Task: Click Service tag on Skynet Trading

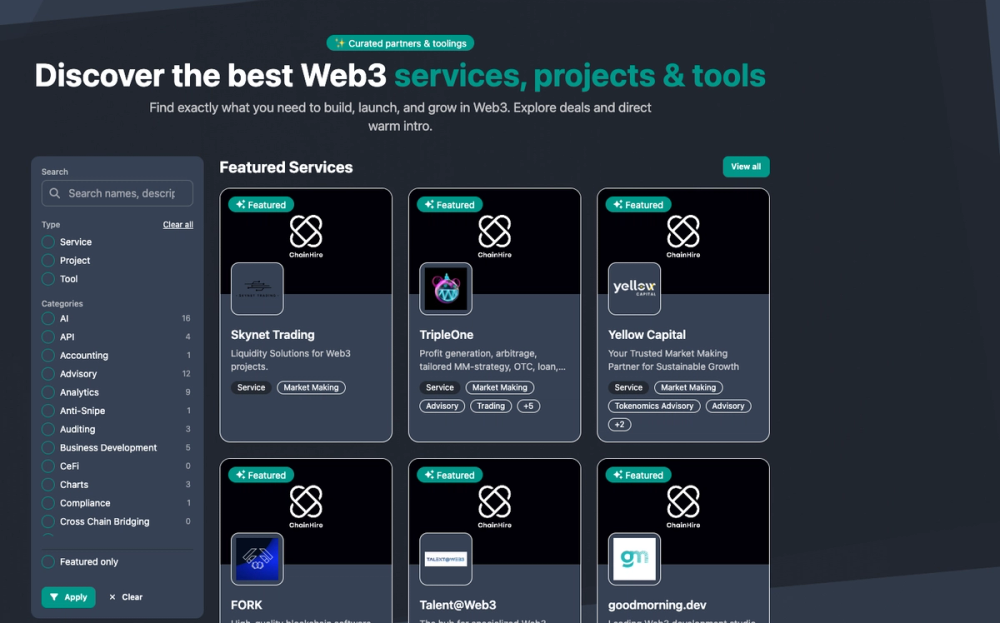Action: (251, 388)
